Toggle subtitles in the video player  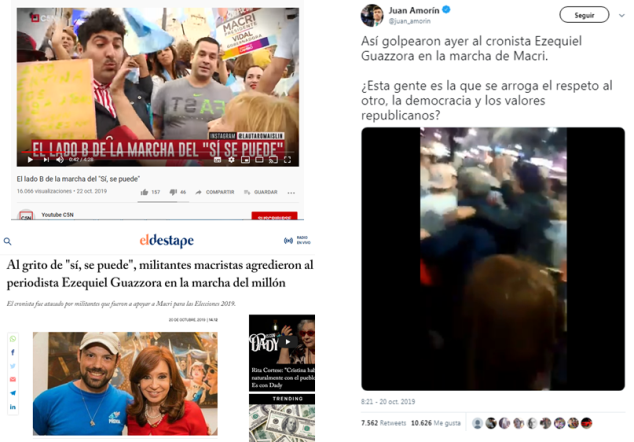click(217, 160)
